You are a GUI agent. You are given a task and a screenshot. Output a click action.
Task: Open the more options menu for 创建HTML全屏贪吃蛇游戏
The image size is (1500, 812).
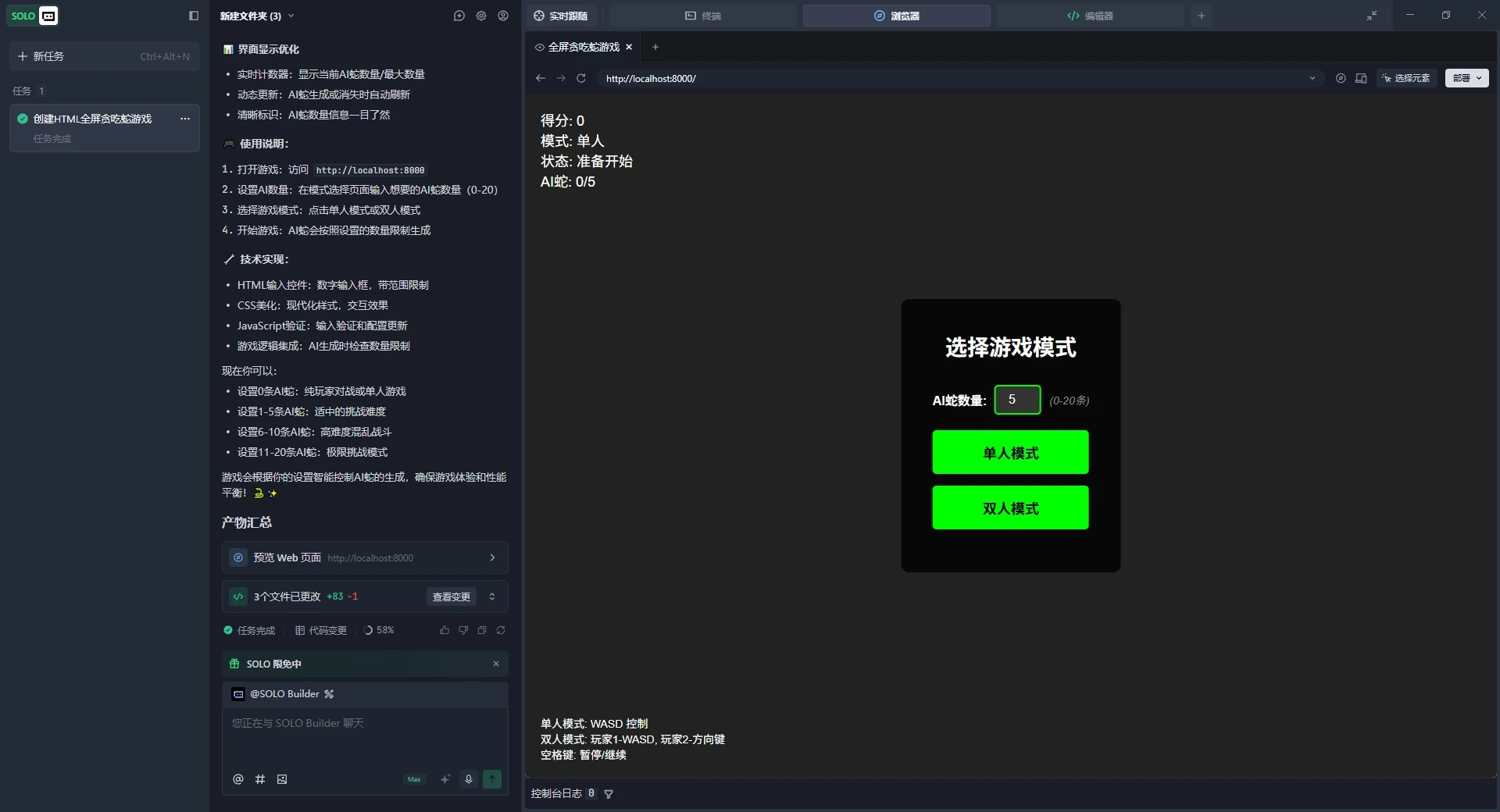pyautogui.click(x=185, y=119)
